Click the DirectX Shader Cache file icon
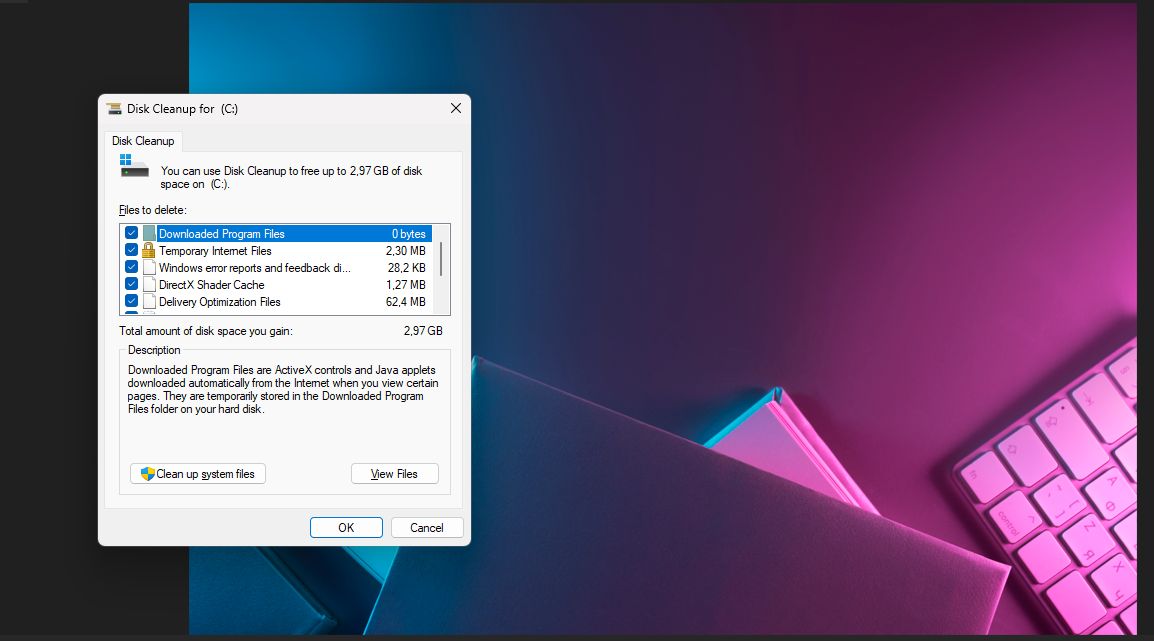Screen dimensions: 1154x641 150,285
